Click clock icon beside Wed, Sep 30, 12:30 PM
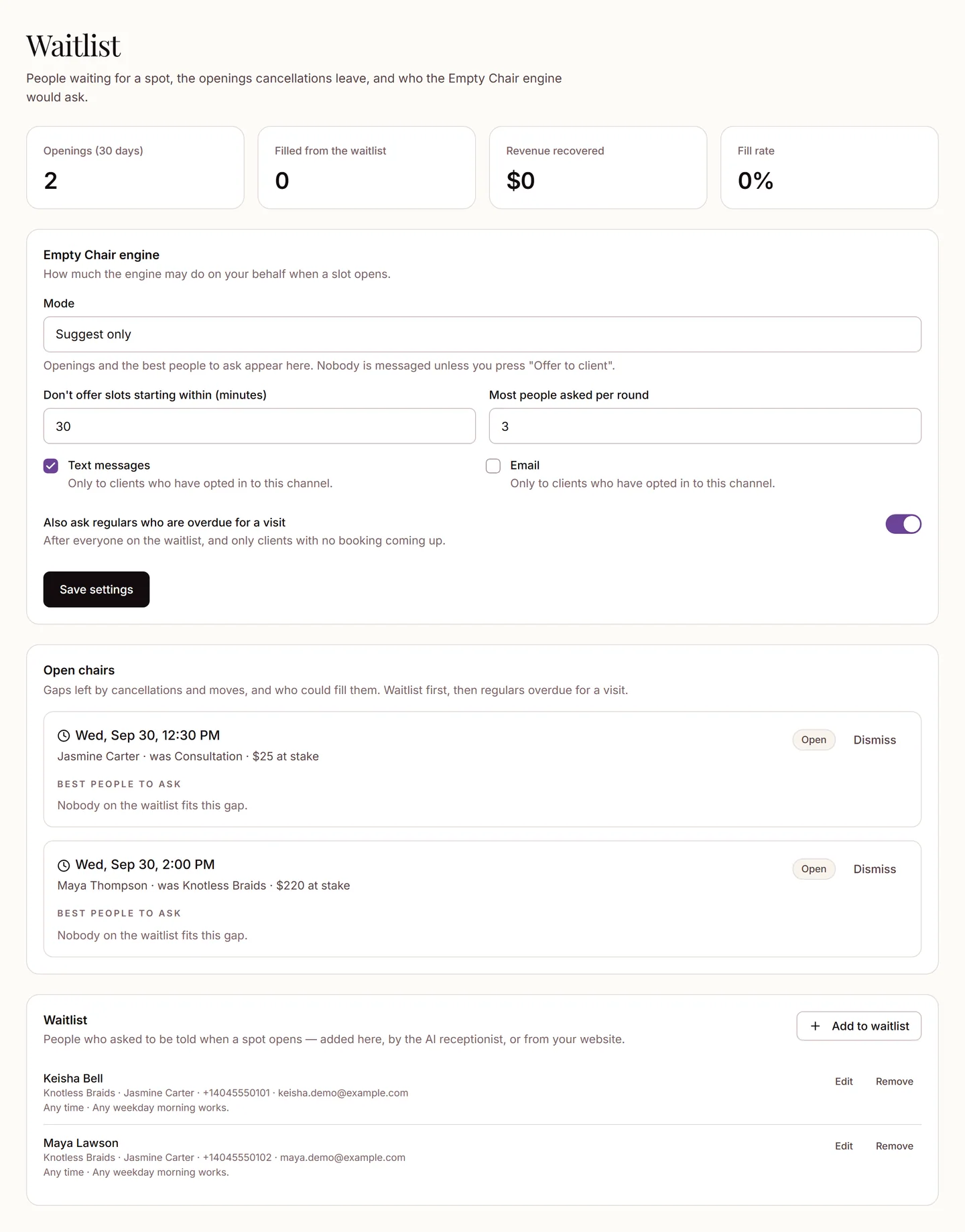 click(64, 736)
